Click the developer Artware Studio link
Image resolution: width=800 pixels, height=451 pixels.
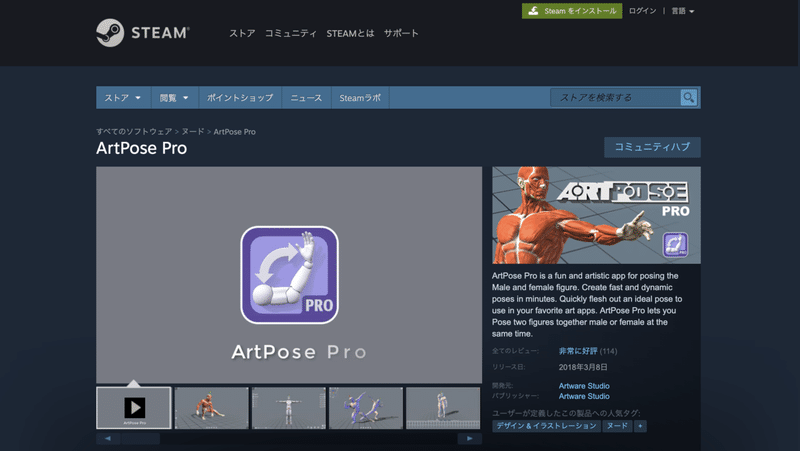[x=584, y=386]
